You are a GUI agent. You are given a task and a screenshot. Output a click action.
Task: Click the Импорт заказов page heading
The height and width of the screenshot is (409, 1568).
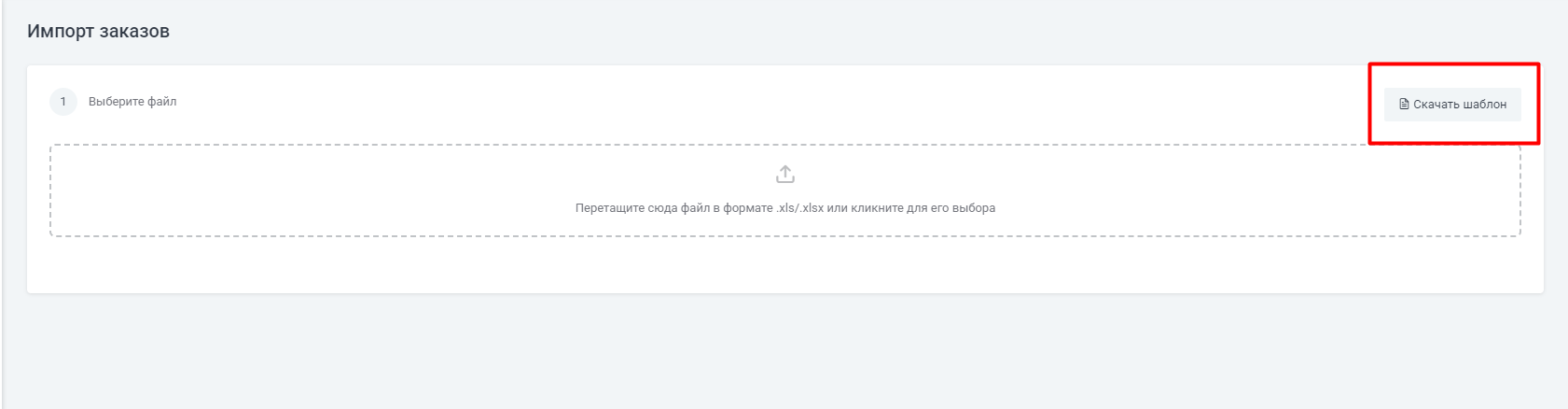click(x=98, y=31)
